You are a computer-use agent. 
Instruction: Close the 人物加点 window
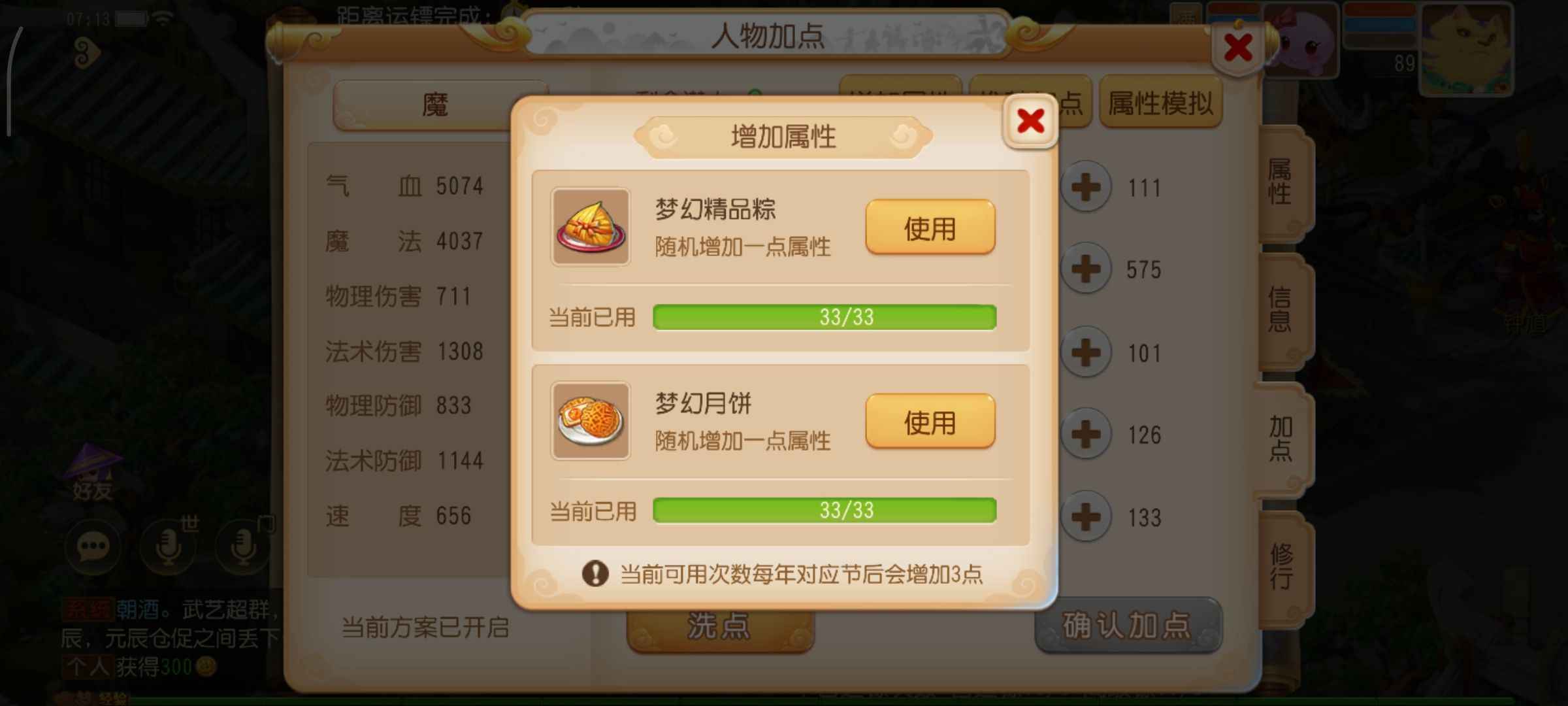pos(1237,47)
